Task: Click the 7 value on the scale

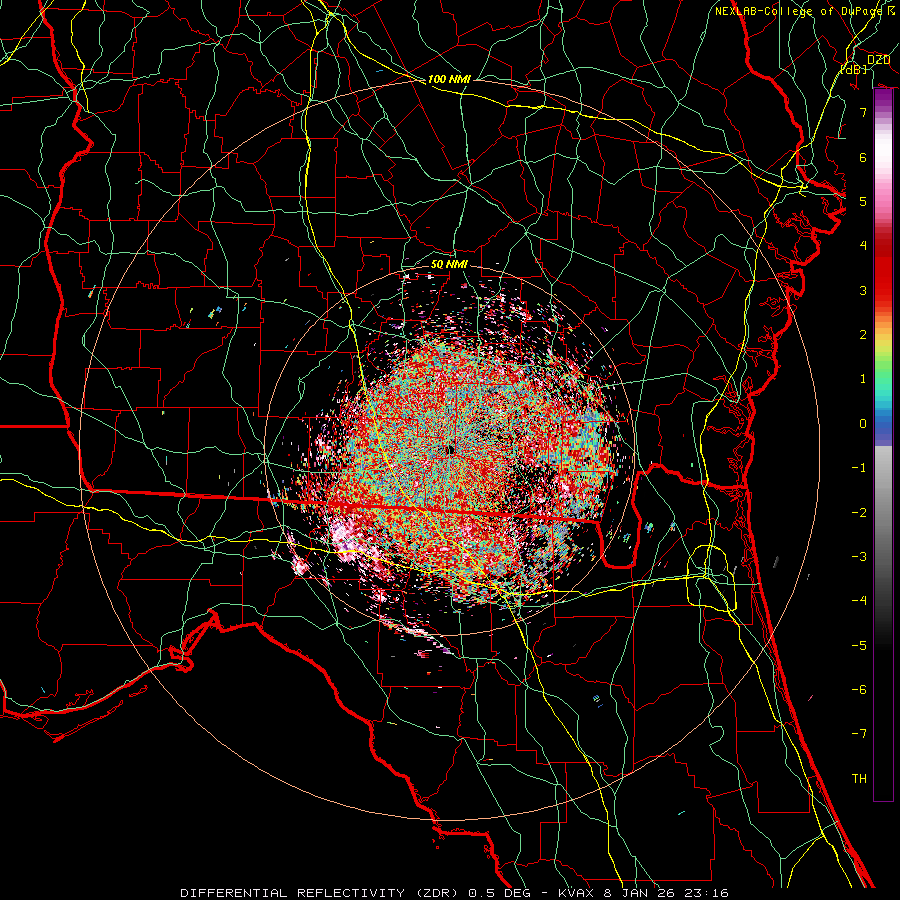Action: coord(863,112)
